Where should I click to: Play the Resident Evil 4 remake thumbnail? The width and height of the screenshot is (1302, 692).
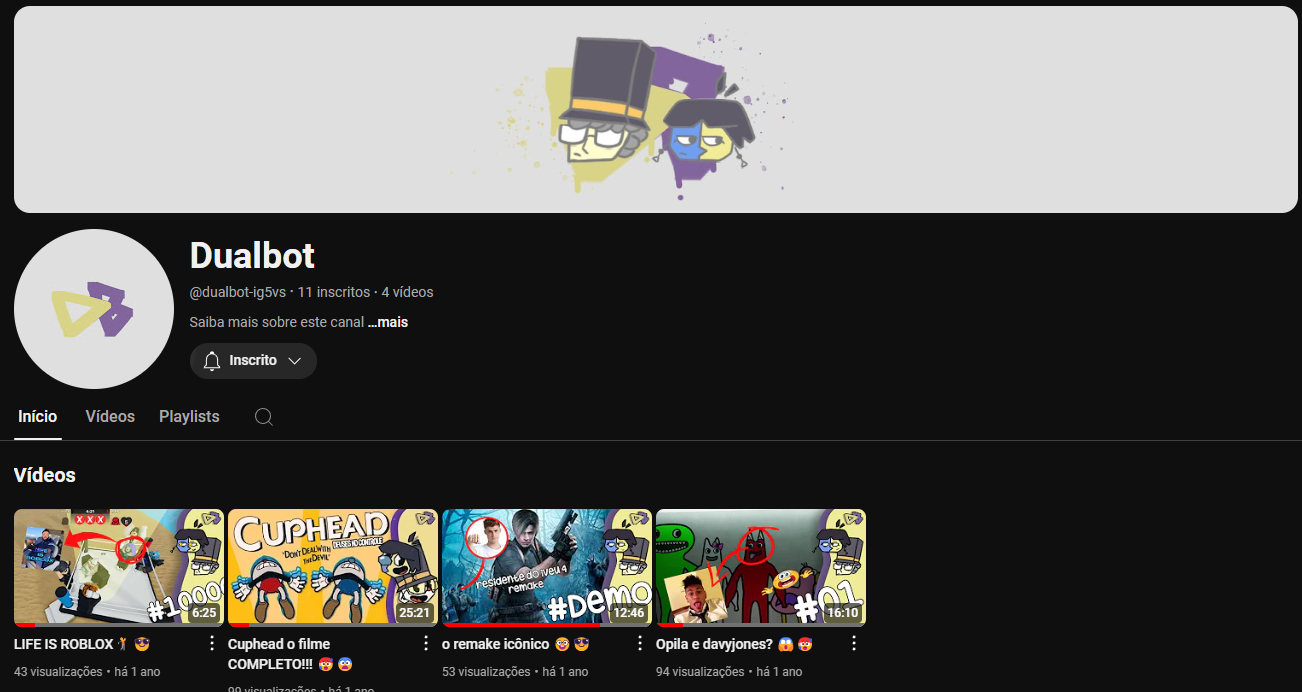[547, 567]
